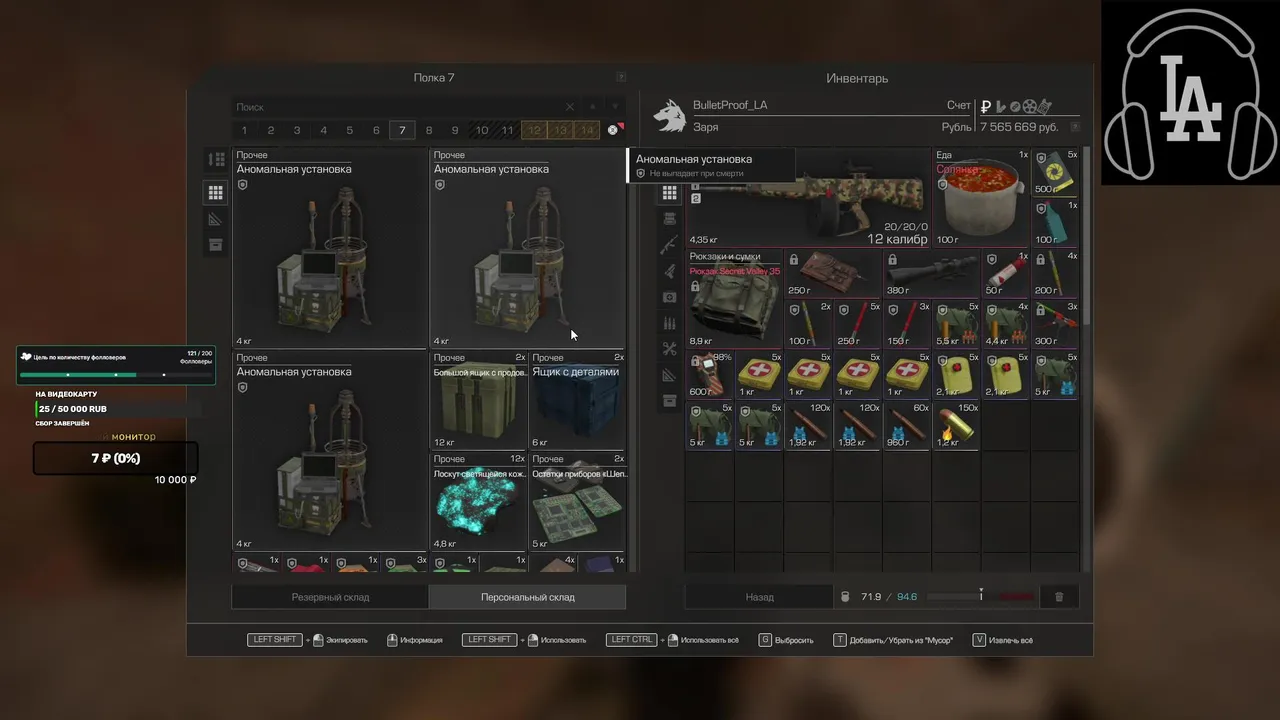Image resolution: width=1280 pixels, height=720 pixels.
Task: Switch to Персональный склад tab
Action: [x=528, y=597]
